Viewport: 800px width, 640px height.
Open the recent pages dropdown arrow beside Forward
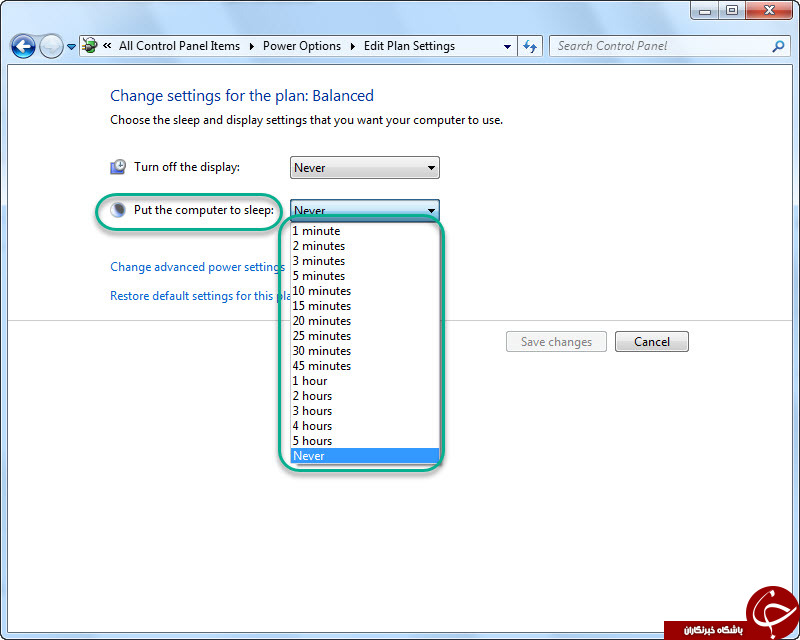coord(71,47)
